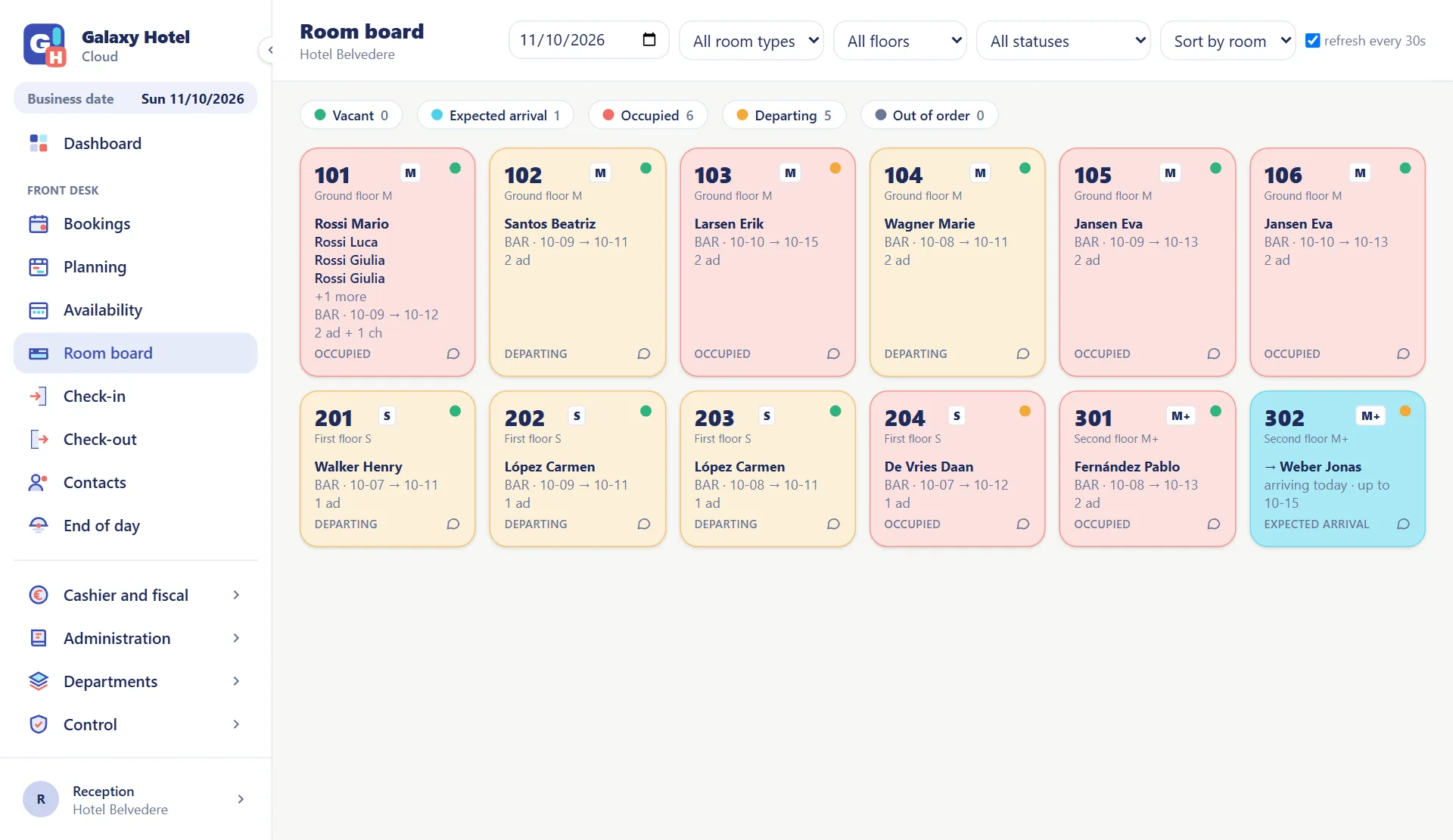The image size is (1453, 840).
Task: Toggle the Occupied filter chip
Action: coord(648,115)
